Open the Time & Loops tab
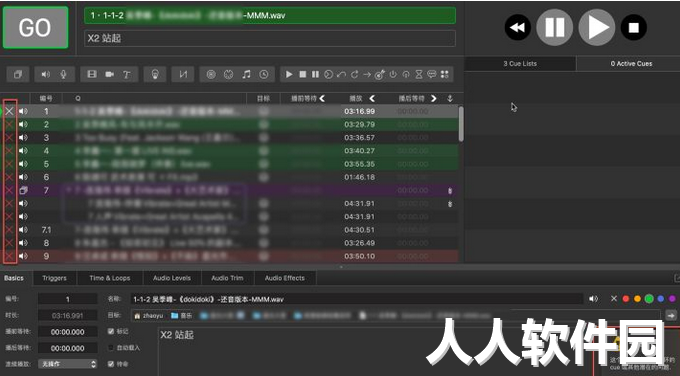Viewport: 680px width, 376px height. click(110, 278)
